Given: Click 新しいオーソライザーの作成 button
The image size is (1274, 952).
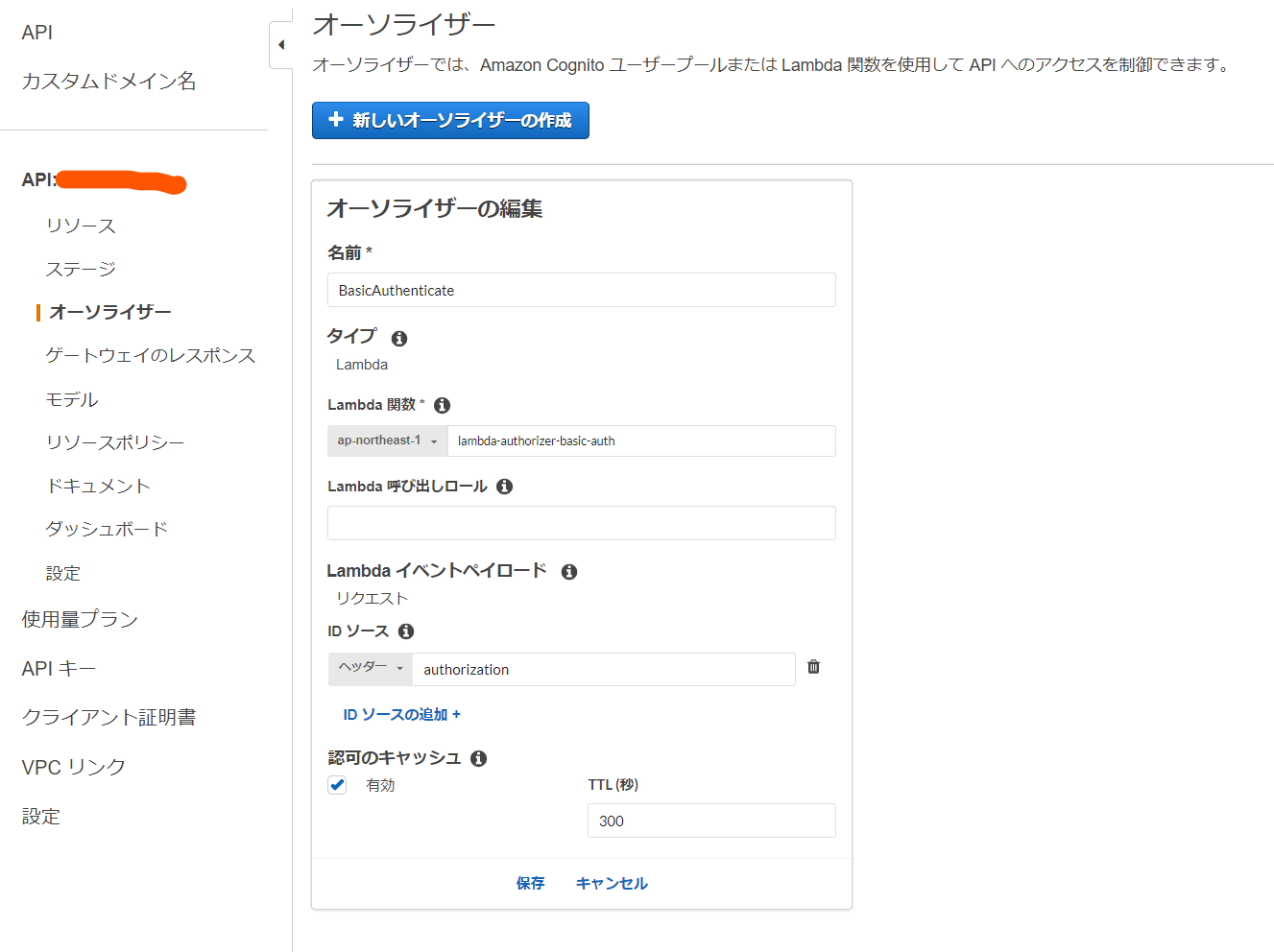Looking at the screenshot, I should (450, 121).
